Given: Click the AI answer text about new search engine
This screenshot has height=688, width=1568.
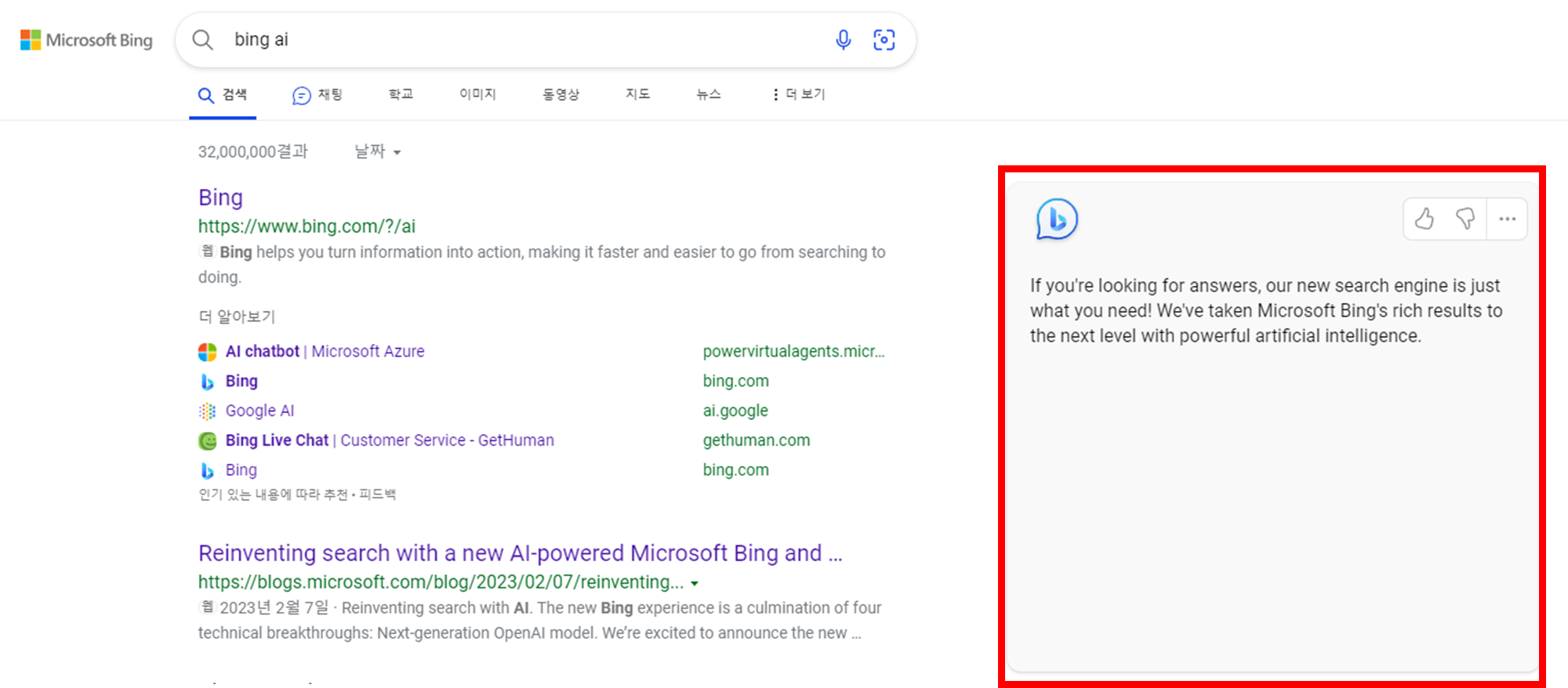Looking at the screenshot, I should click(x=1266, y=311).
